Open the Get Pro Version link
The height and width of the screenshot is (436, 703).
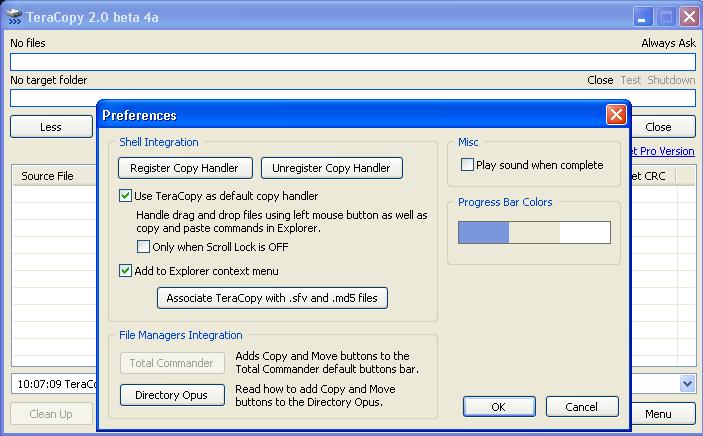663,151
